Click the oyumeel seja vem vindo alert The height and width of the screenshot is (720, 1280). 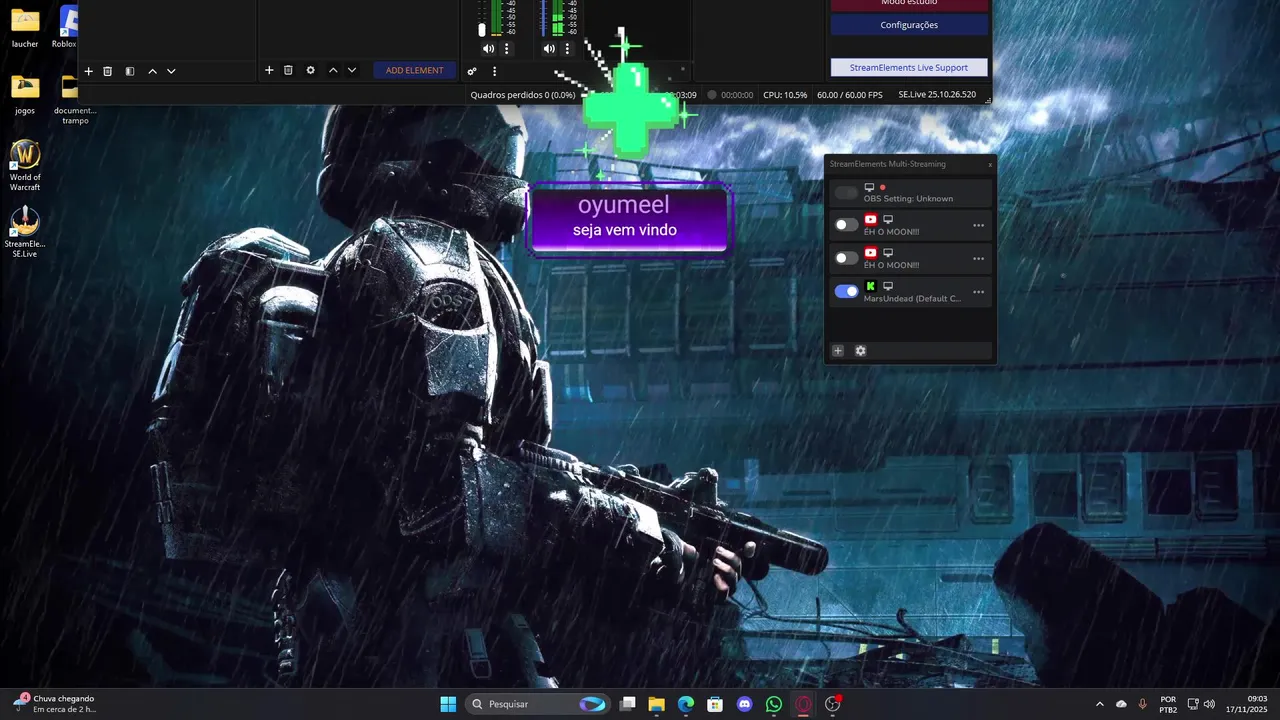628,218
